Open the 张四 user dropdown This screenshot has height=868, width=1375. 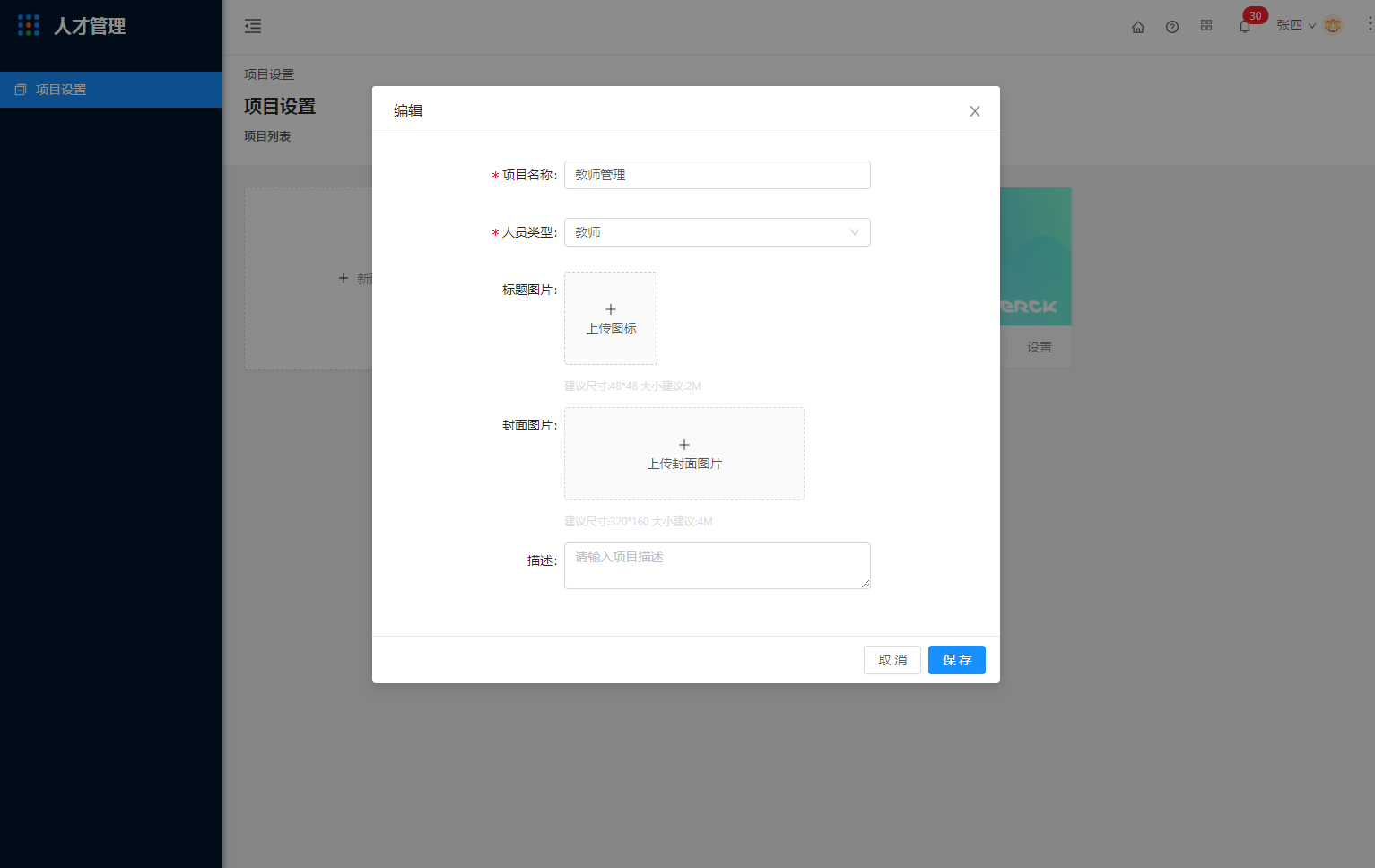pyautogui.click(x=1296, y=25)
